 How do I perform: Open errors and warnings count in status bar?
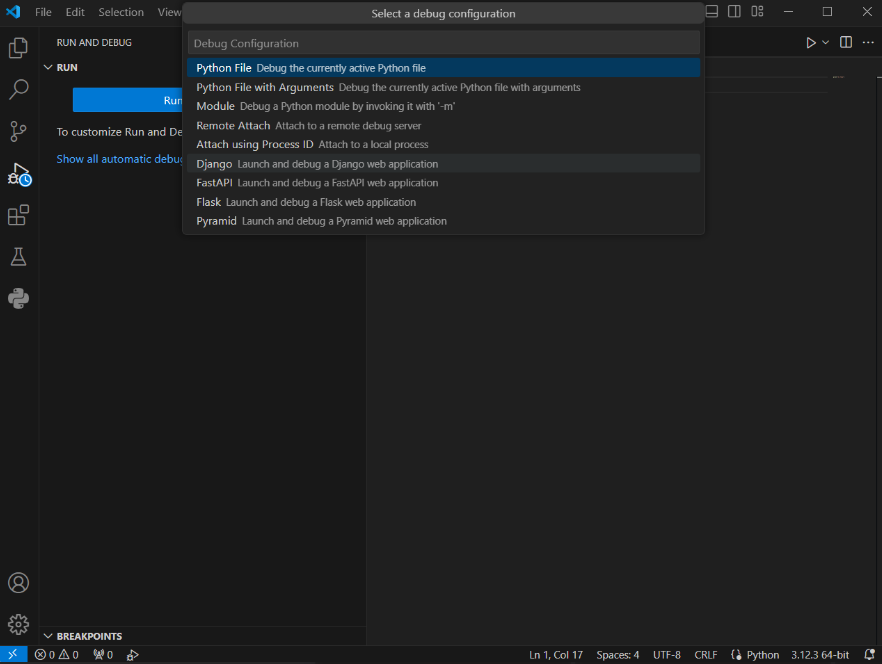pos(56,654)
